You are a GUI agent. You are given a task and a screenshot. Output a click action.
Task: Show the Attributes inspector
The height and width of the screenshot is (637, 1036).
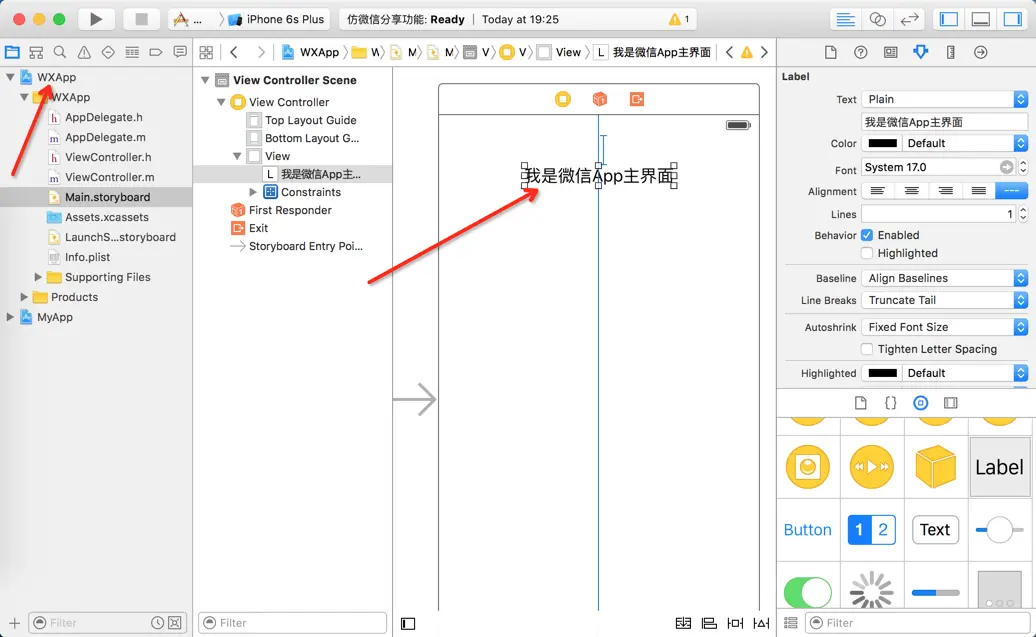pos(920,52)
